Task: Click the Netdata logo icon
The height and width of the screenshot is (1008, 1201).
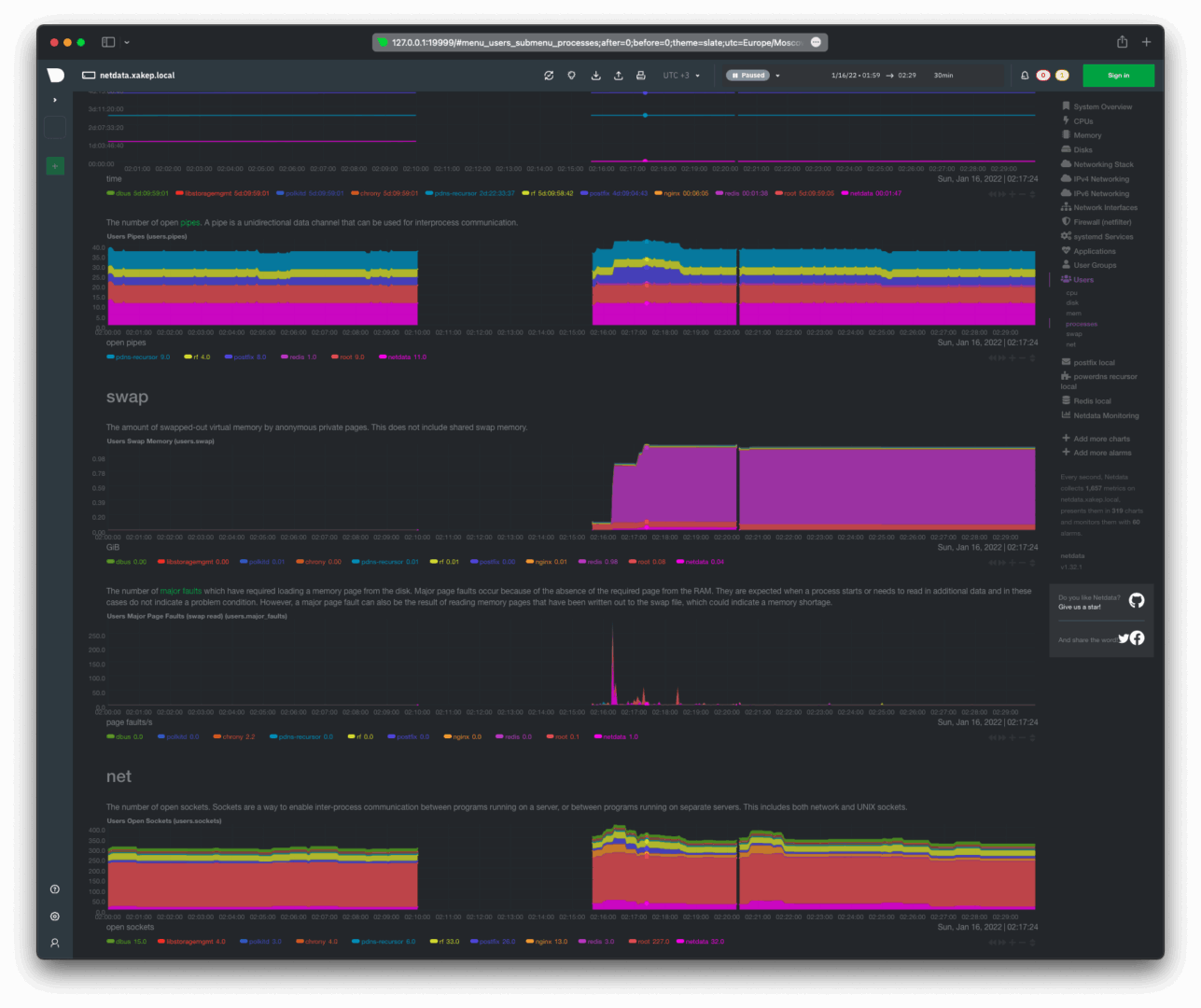Action: pos(55,76)
